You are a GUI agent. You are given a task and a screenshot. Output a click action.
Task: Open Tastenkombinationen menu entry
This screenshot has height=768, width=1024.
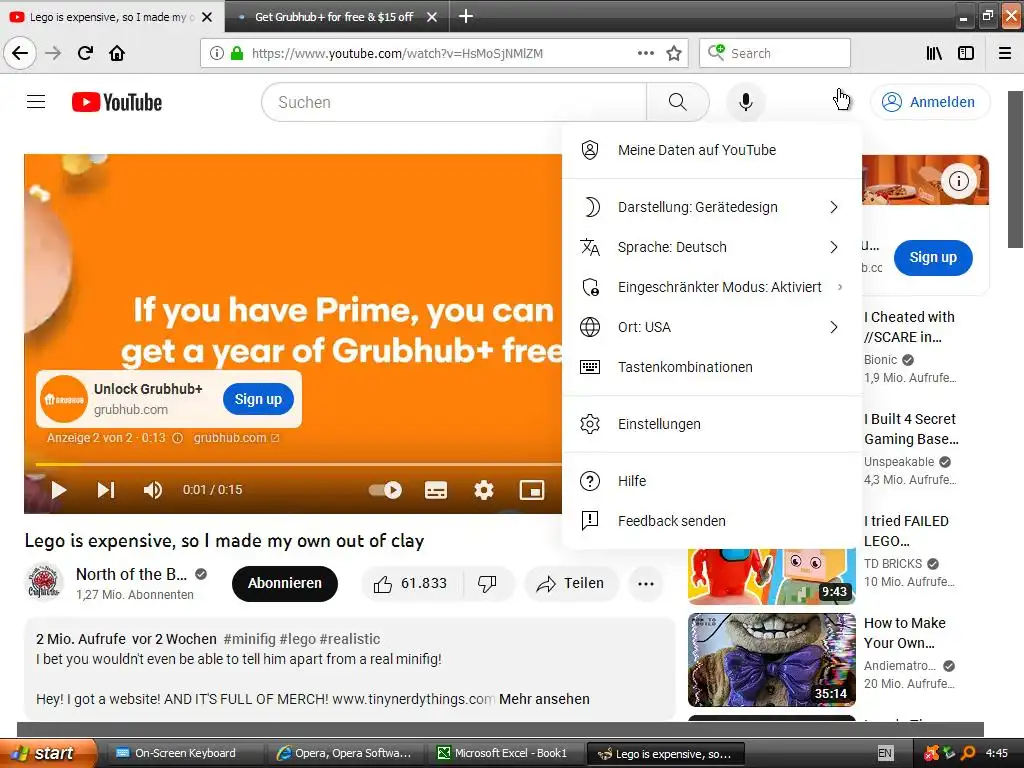pyautogui.click(x=712, y=367)
